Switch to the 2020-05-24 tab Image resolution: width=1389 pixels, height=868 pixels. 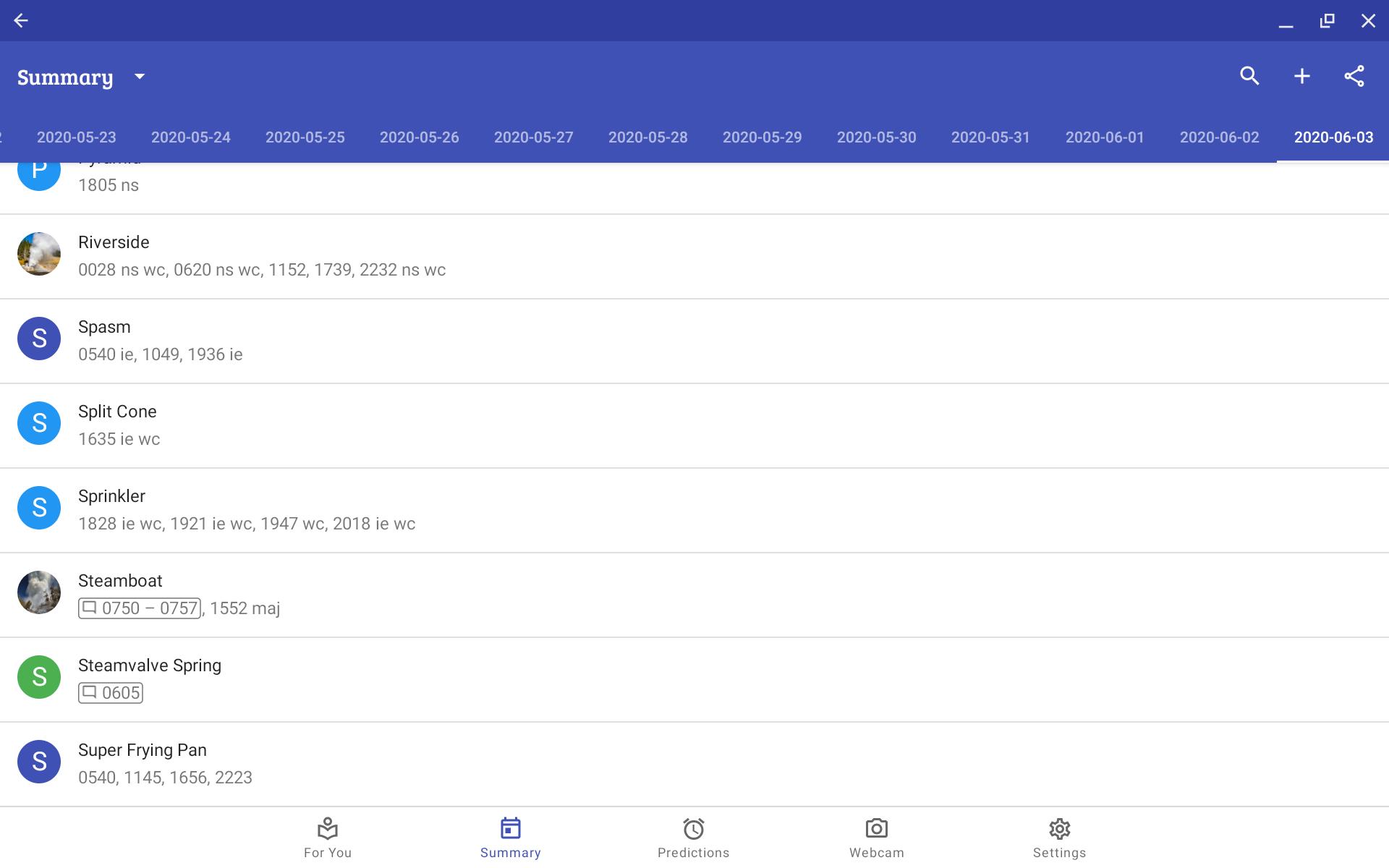[191, 137]
